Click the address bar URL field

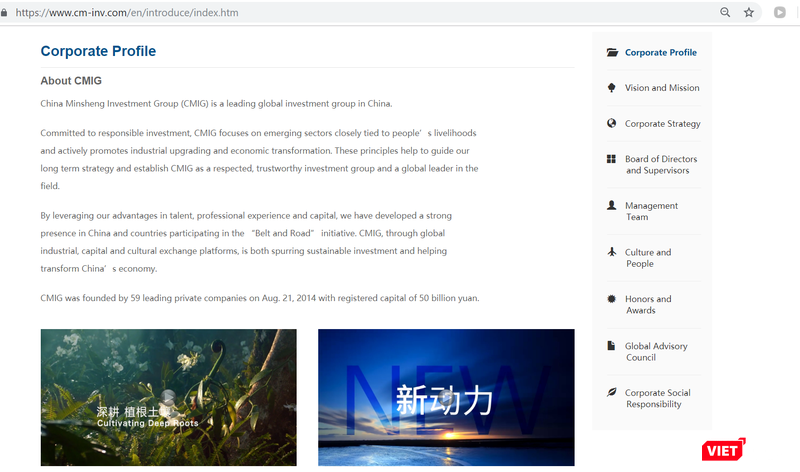point(300,13)
